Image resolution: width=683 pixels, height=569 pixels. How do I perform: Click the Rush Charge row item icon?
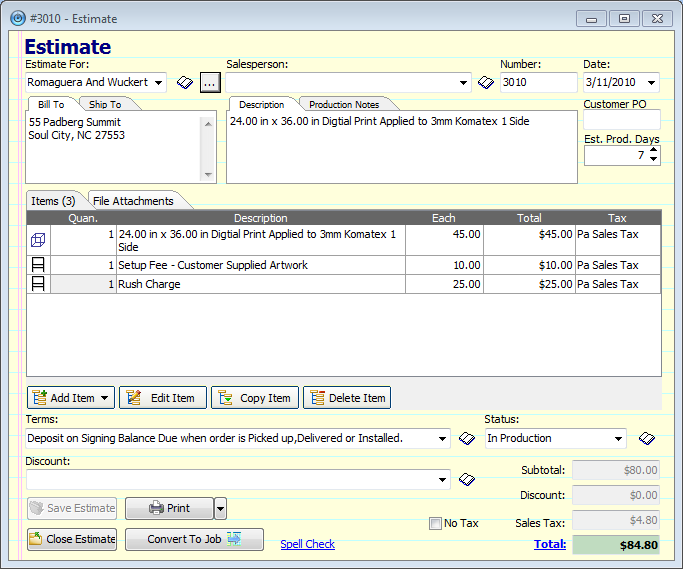click(x=39, y=284)
